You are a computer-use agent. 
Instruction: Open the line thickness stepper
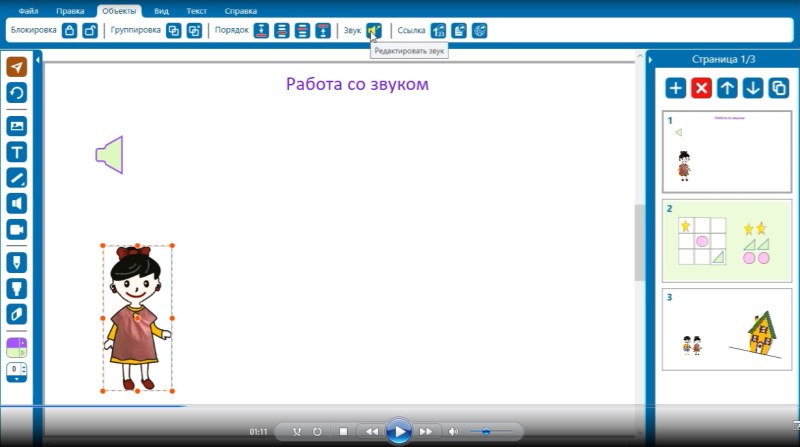[17, 372]
